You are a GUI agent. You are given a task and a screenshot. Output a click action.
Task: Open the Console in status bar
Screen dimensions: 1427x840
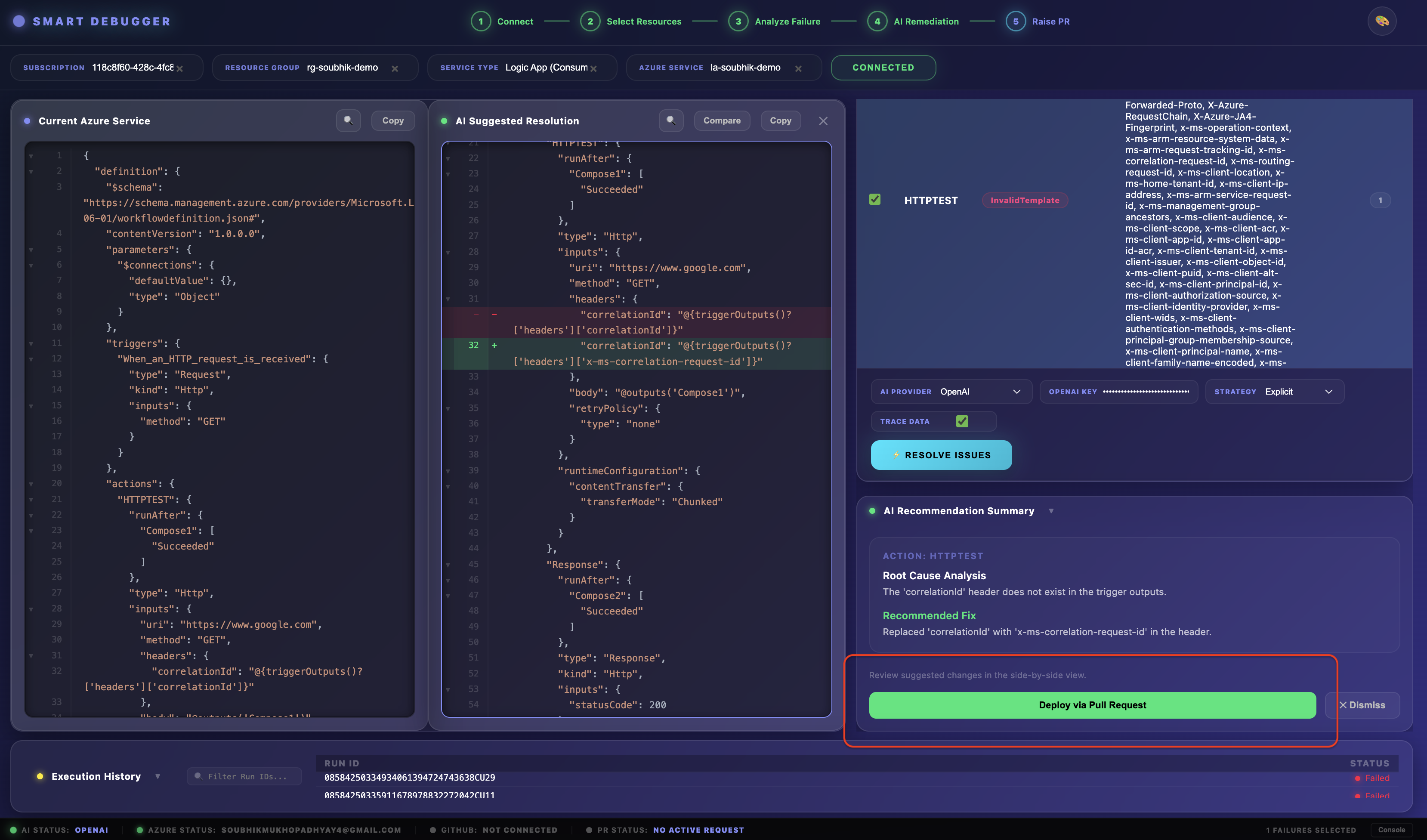tap(1391, 830)
